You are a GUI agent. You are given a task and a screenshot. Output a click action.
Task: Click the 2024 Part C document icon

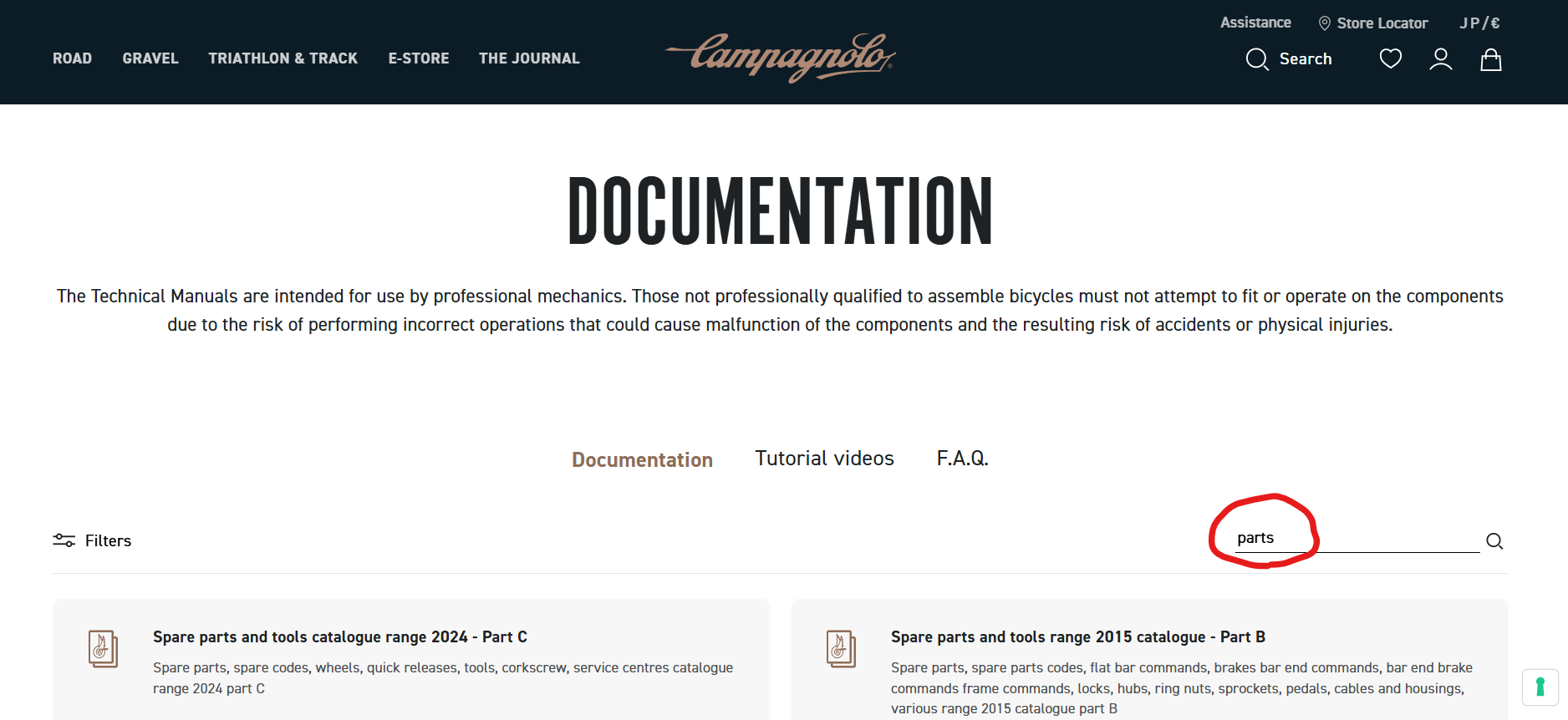click(x=103, y=649)
